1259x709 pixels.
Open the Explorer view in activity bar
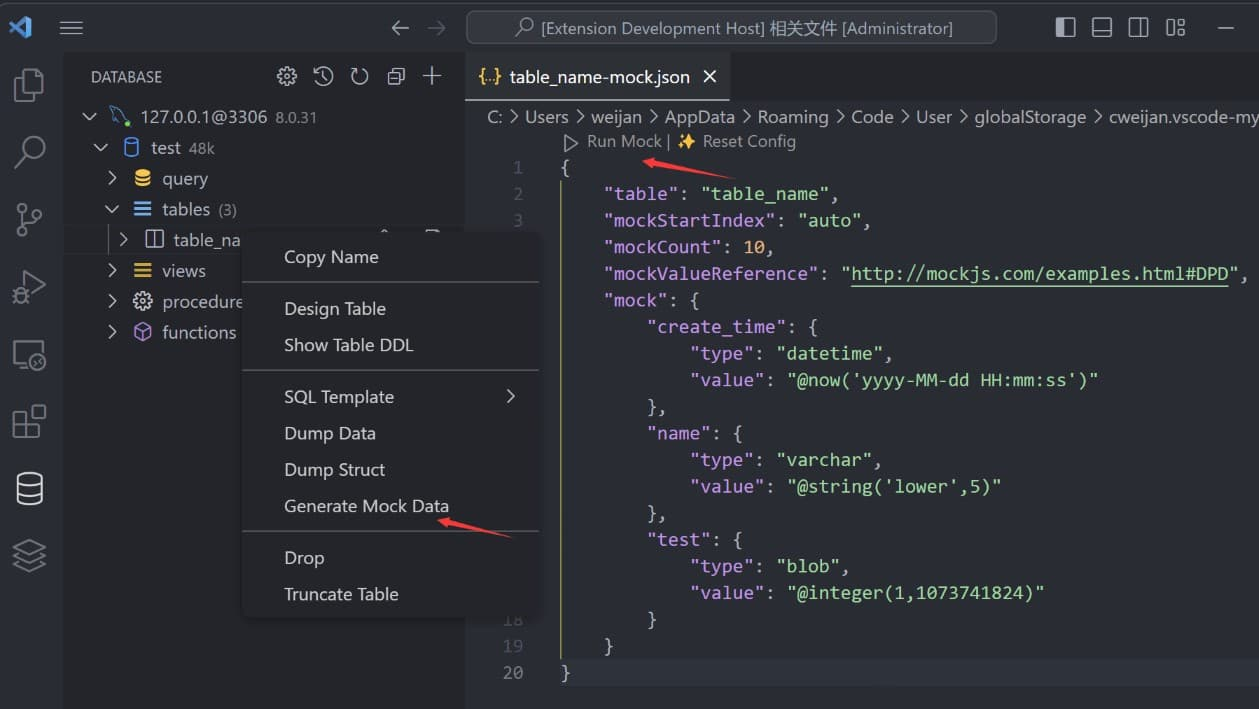[x=29, y=85]
